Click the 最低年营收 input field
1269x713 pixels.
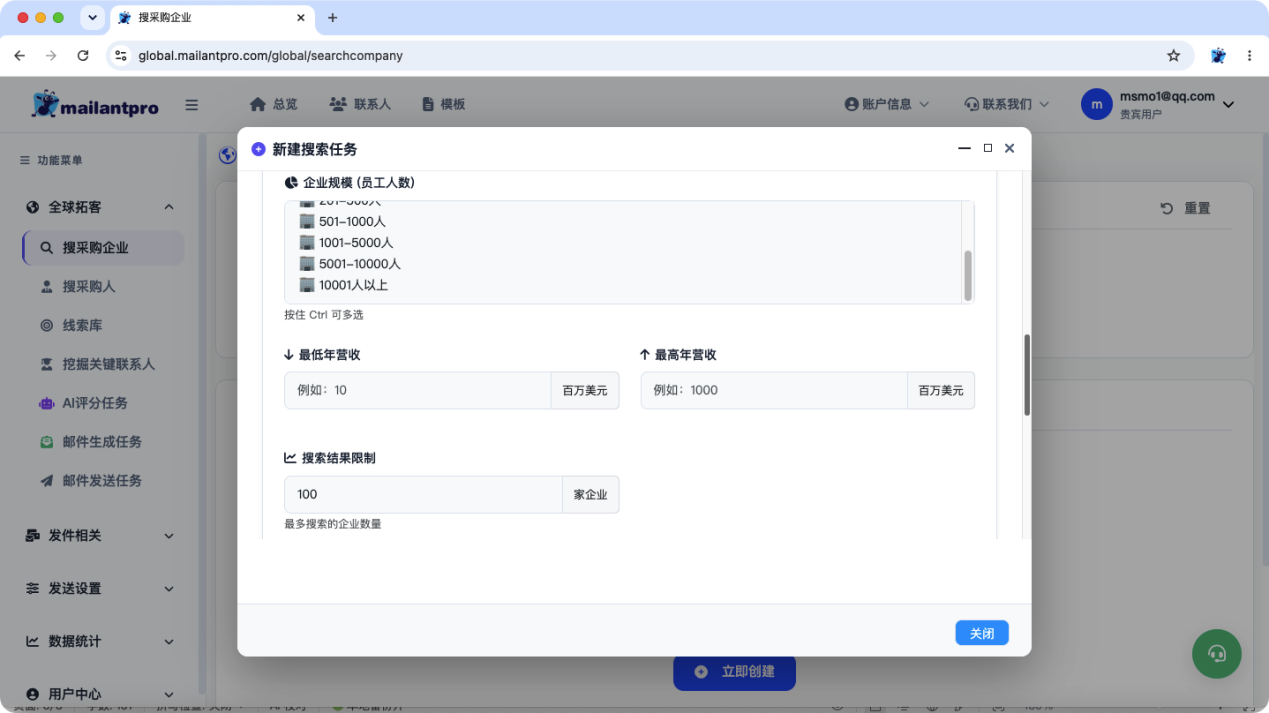[x=418, y=391]
